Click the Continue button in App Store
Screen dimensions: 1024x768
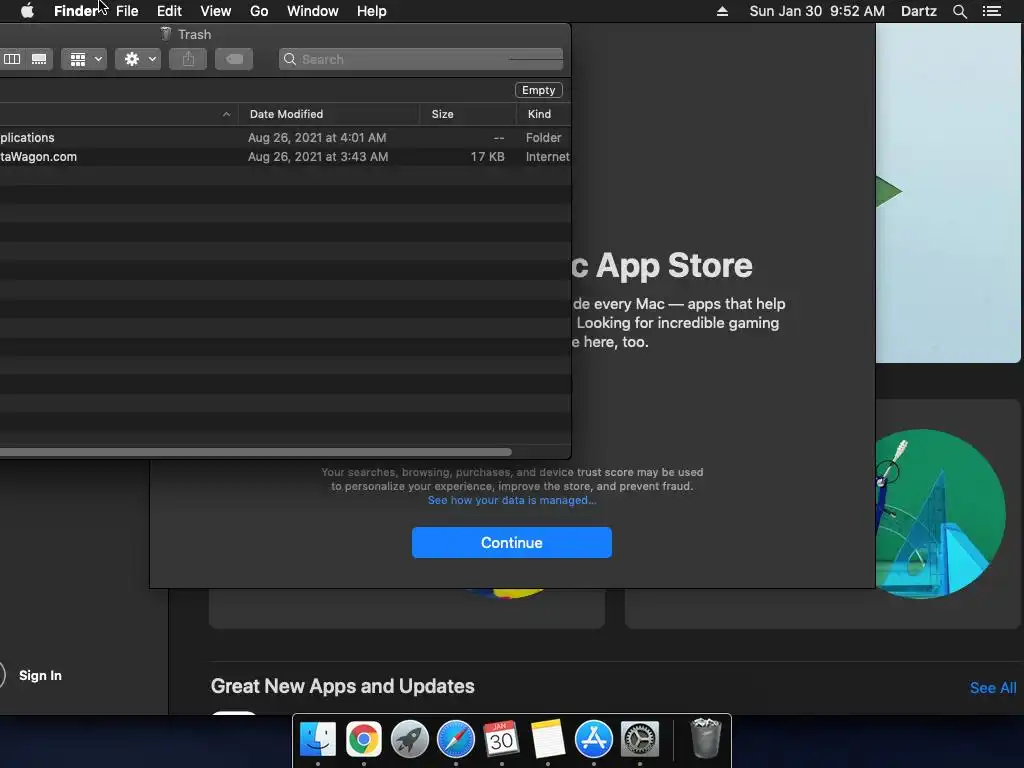coord(511,543)
